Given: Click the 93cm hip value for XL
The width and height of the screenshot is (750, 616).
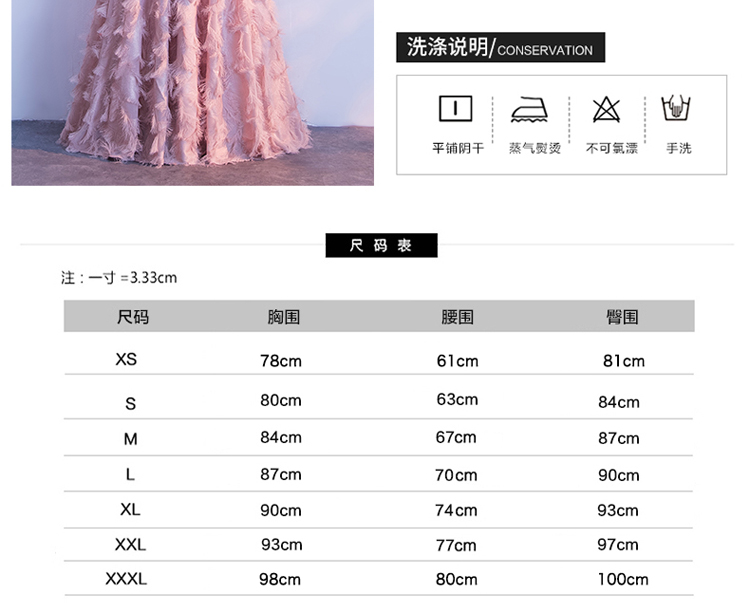Looking at the screenshot, I should coord(618,510).
